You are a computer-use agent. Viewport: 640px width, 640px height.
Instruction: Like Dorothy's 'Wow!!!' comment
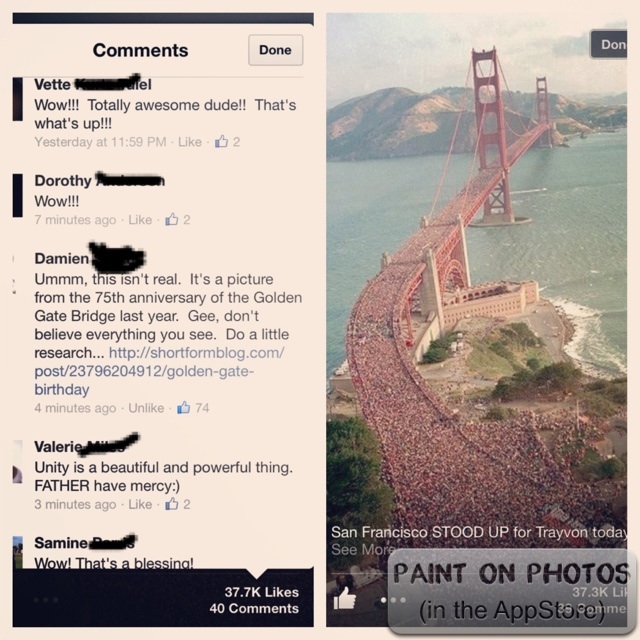click(x=140, y=220)
